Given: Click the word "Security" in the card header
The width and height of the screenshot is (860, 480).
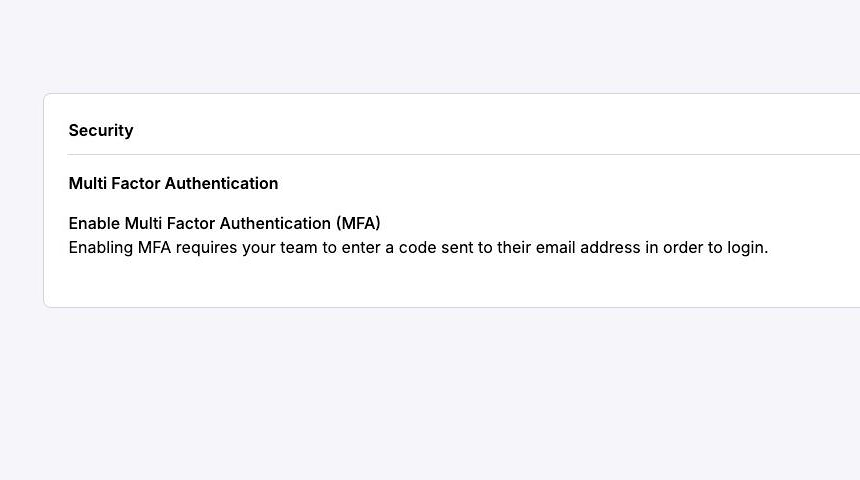Looking at the screenshot, I should (x=101, y=131).
